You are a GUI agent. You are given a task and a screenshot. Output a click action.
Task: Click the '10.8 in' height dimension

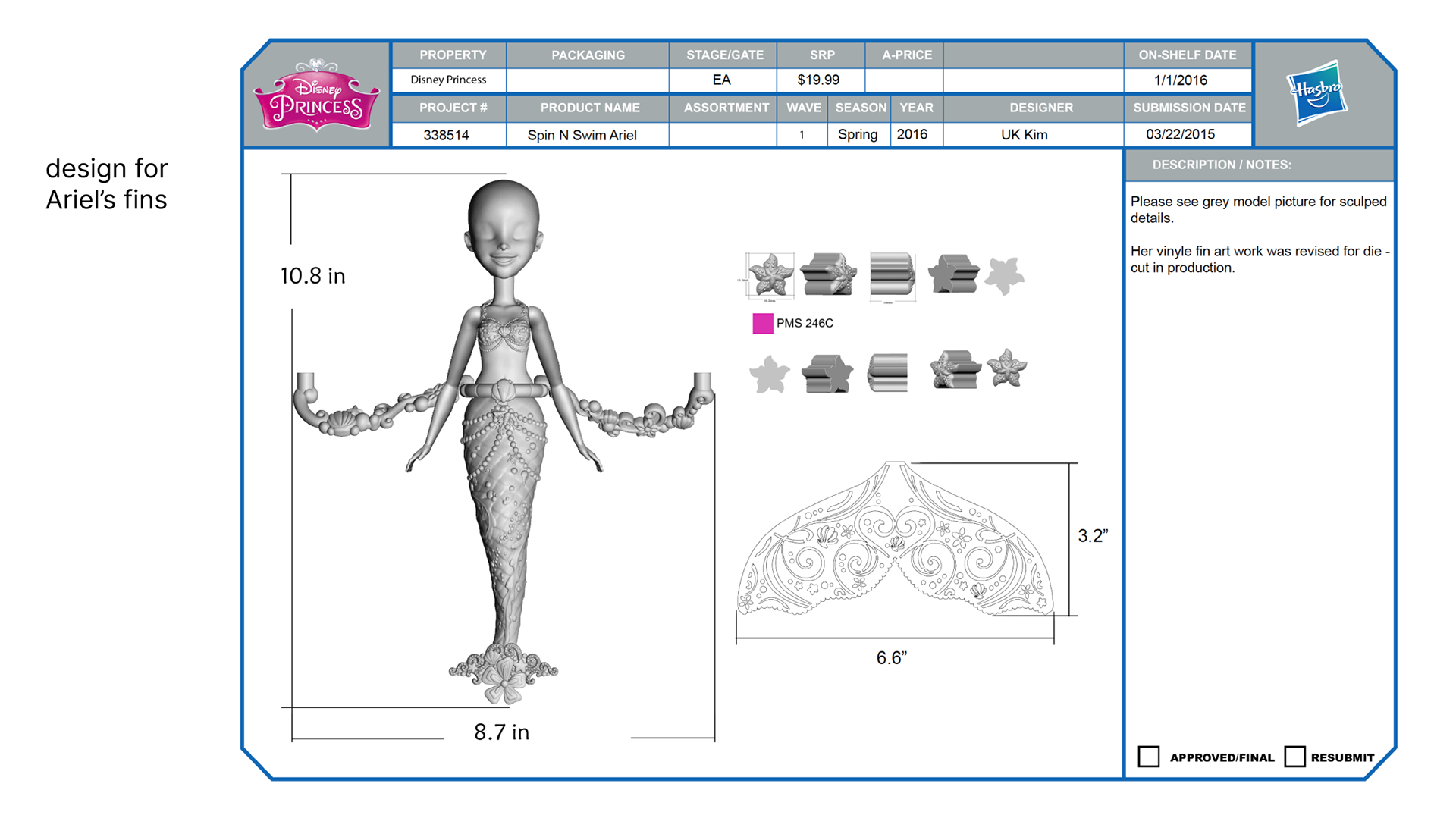312,276
